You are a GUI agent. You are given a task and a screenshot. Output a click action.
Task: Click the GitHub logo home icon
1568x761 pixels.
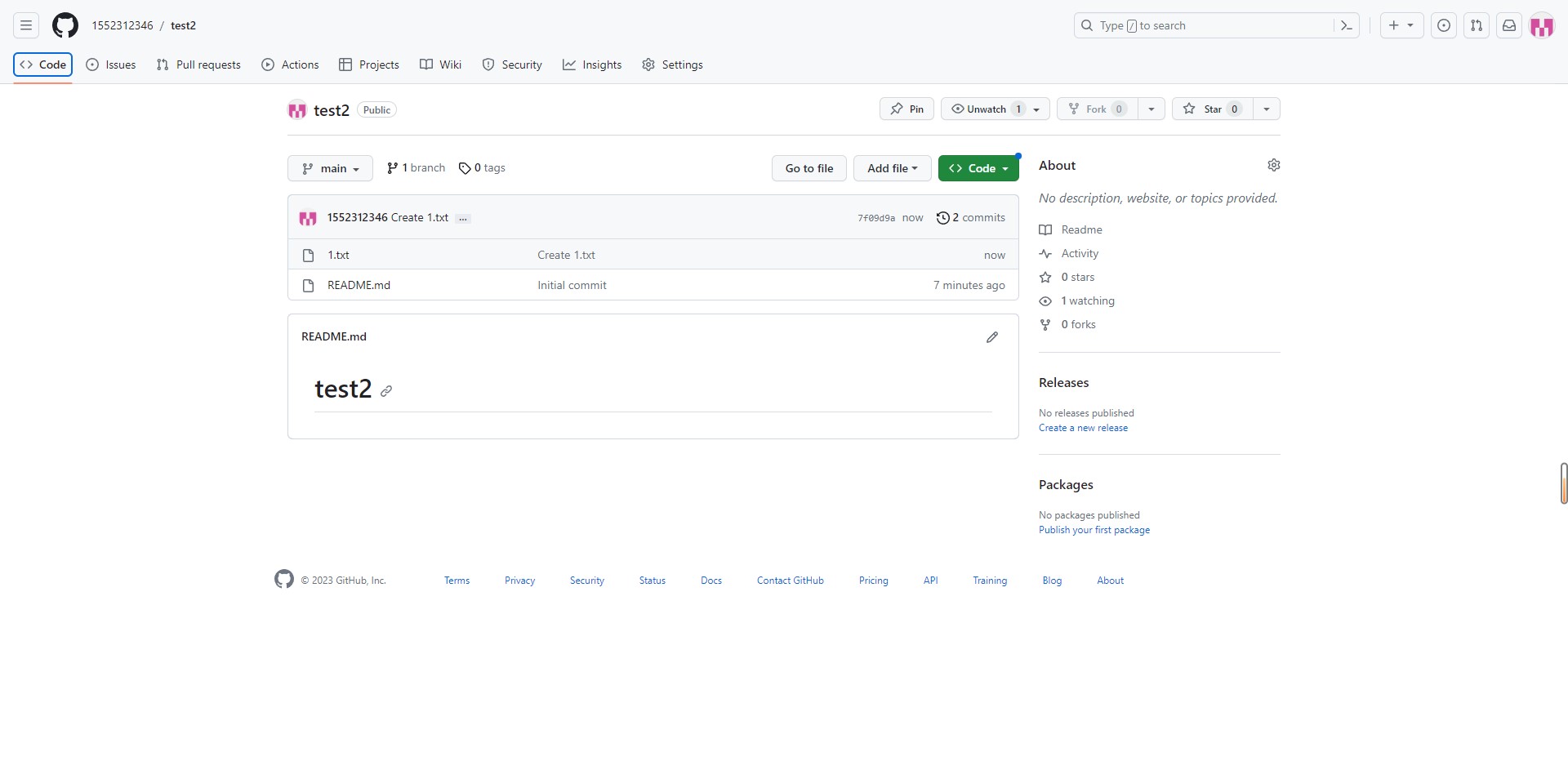click(x=65, y=25)
